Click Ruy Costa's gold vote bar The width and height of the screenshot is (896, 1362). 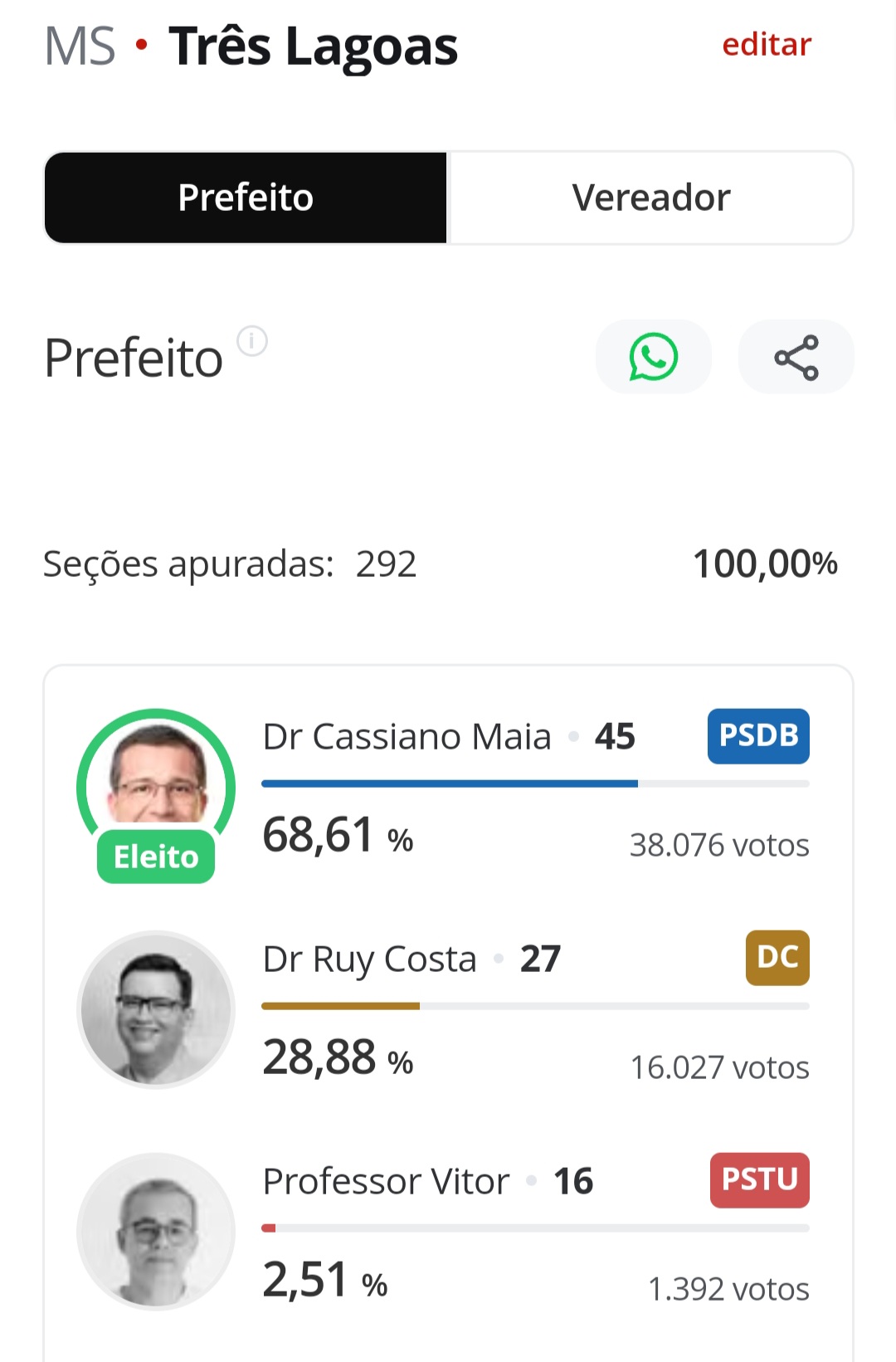coord(340,1006)
